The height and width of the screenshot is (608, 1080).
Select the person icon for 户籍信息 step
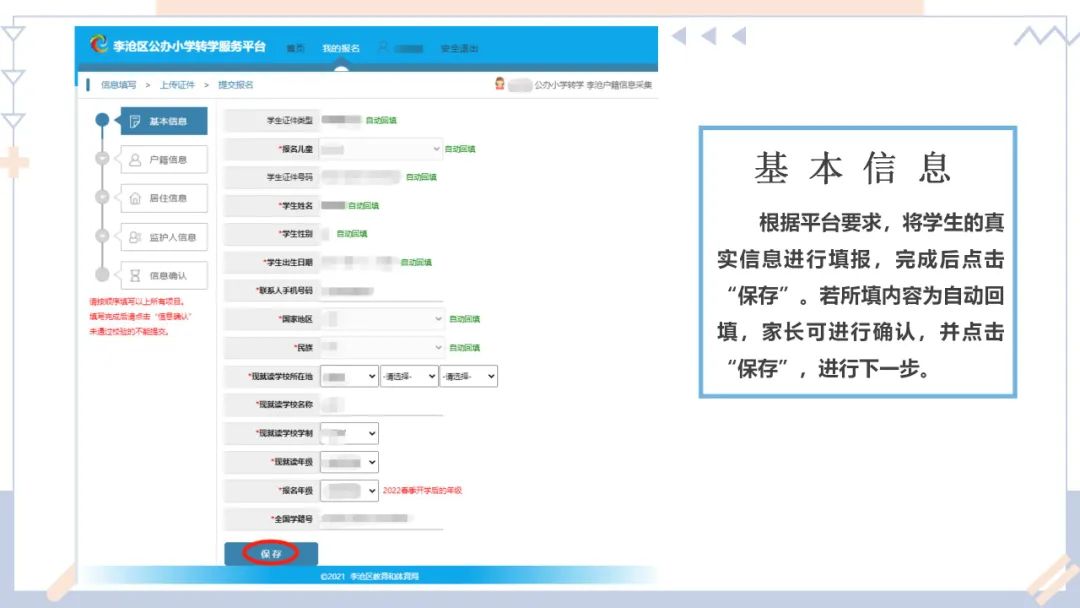pyautogui.click(x=136, y=159)
